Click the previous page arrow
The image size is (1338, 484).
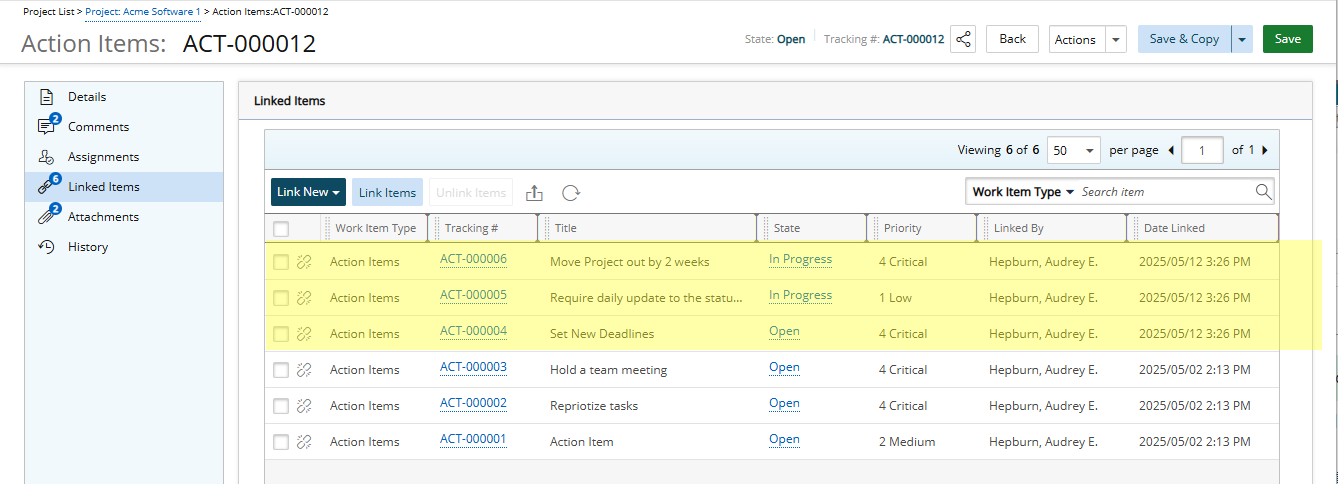point(1171,150)
